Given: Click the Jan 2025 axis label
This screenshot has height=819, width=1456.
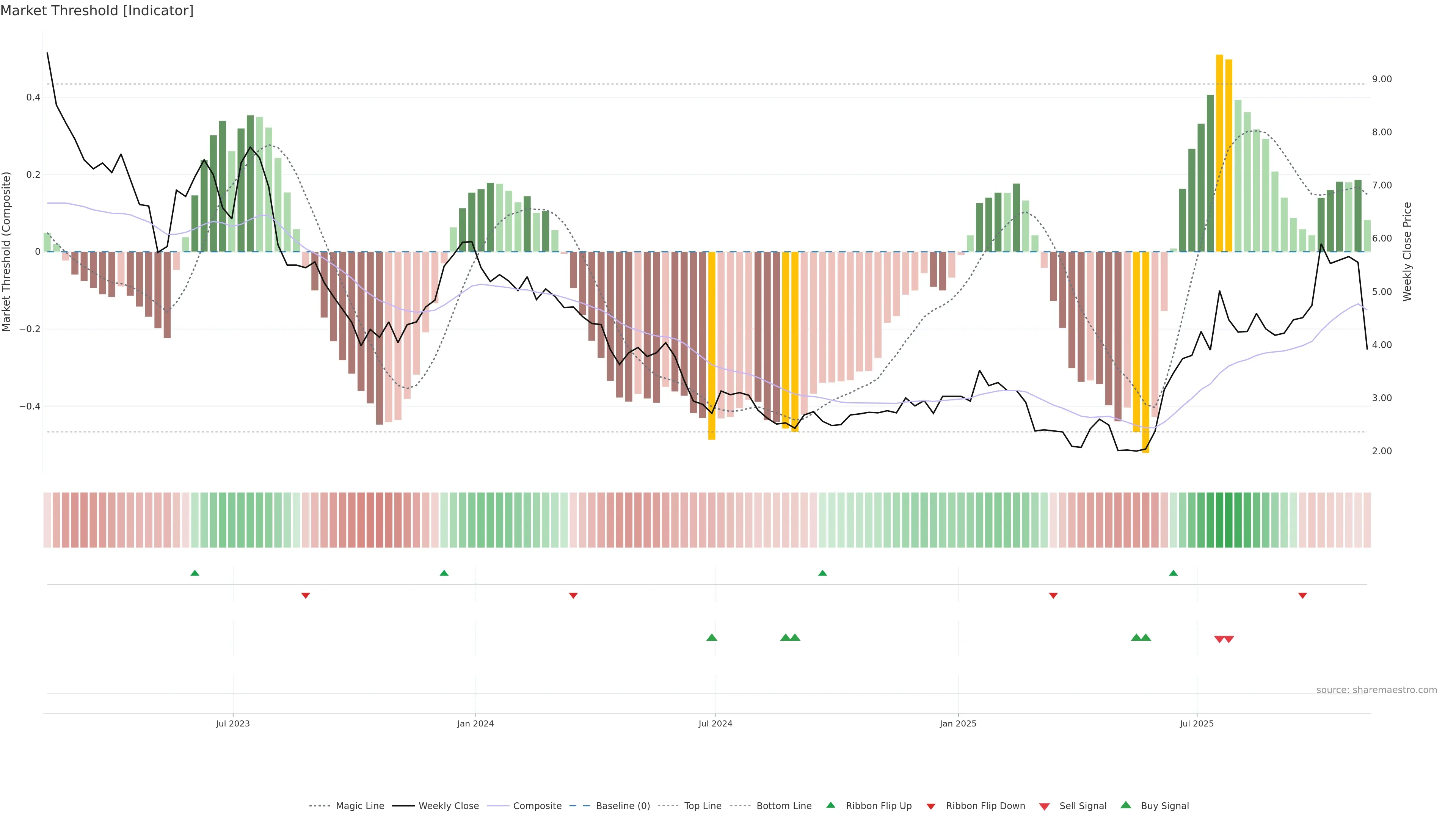Looking at the screenshot, I should [957, 723].
